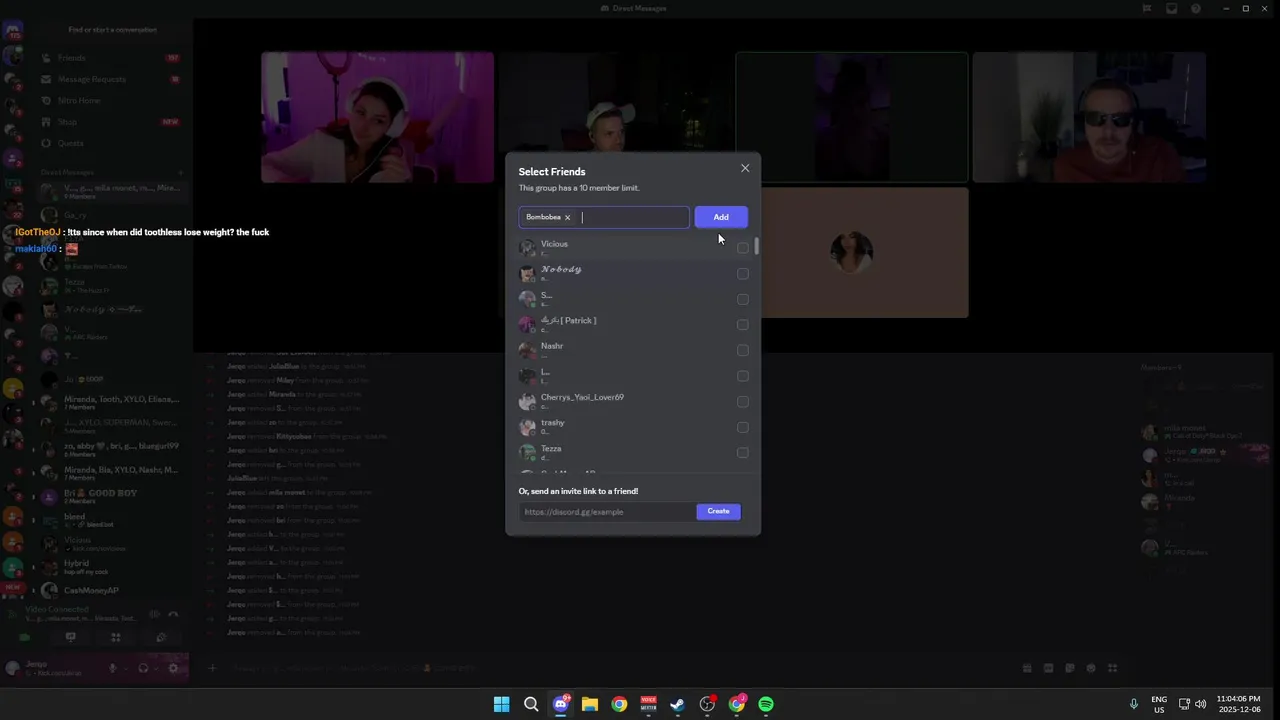Open the Discord inbox icon in title bar
This screenshot has width=1280, height=720.
(1171, 8)
